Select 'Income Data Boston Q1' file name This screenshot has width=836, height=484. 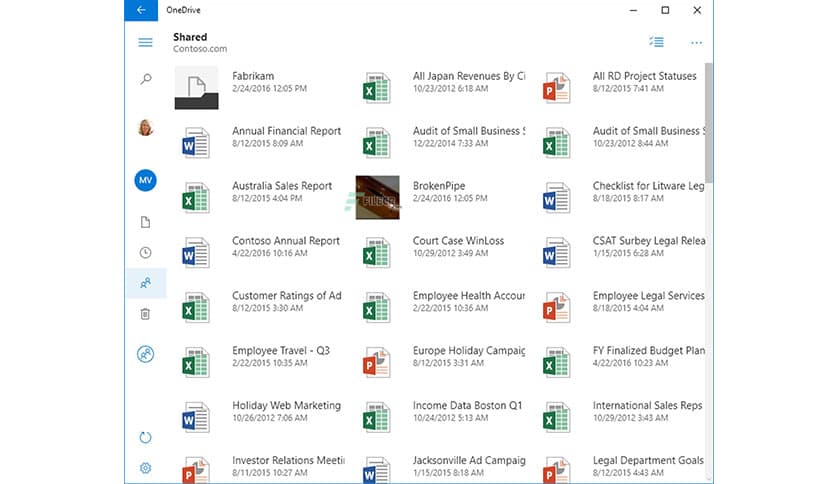(468, 406)
